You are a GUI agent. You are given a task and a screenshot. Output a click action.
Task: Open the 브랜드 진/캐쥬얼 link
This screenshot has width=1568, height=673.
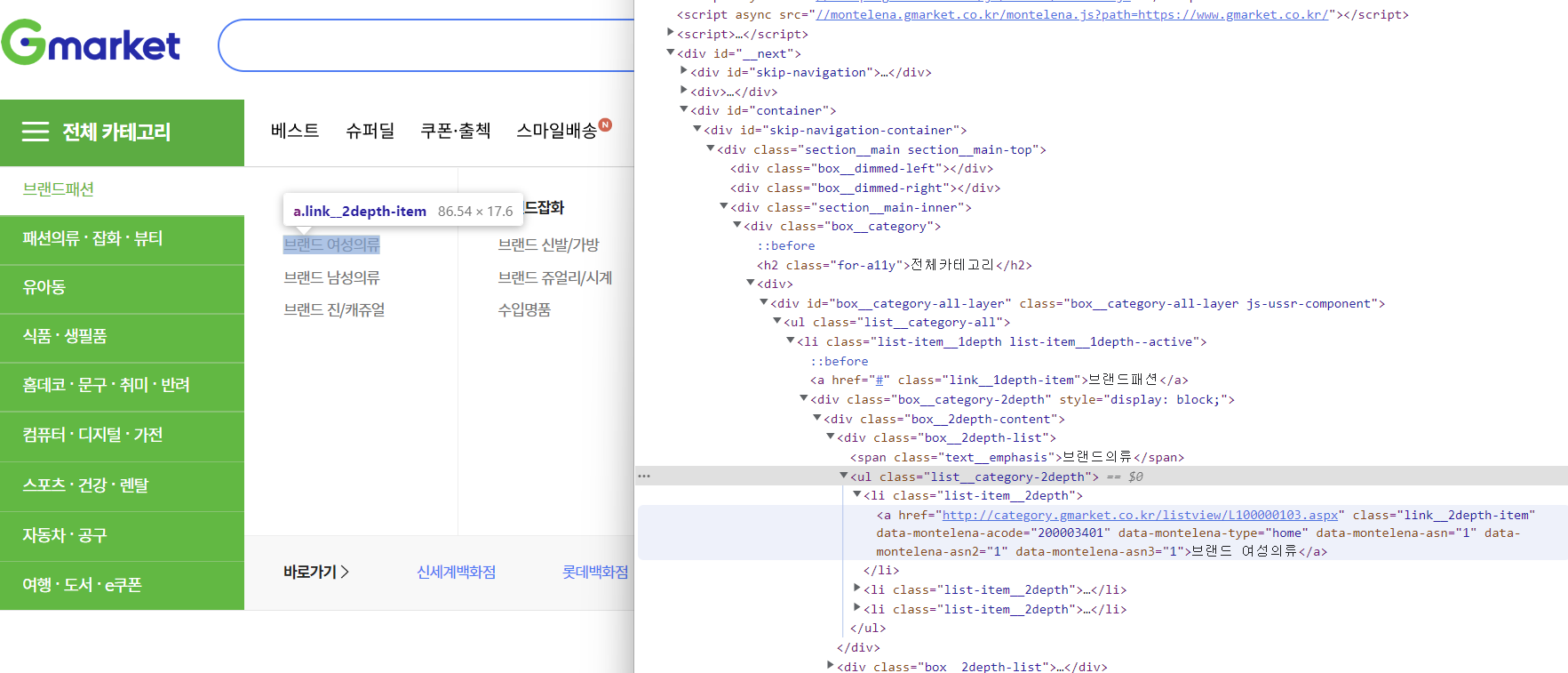[334, 309]
